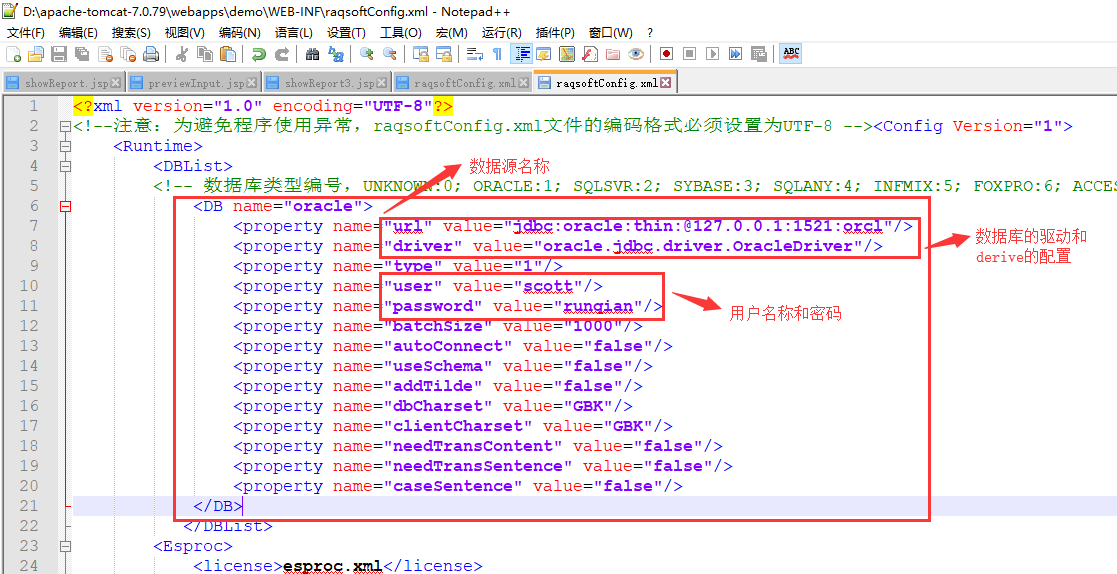Click the Save All toolbar icon
Image resolution: width=1117 pixels, height=574 pixels.
(82, 53)
